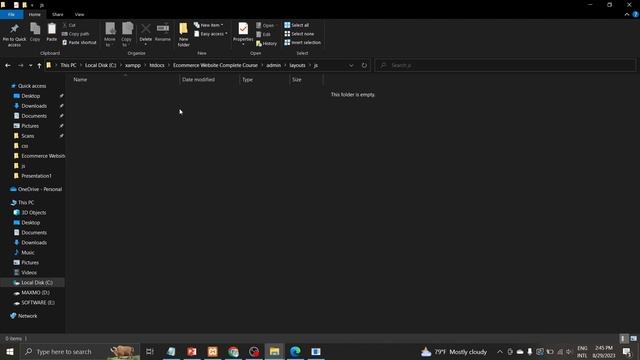This screenshot has height=360, width=640.
Task: Select Network in navigation pane
Action: tap(27, 316)
